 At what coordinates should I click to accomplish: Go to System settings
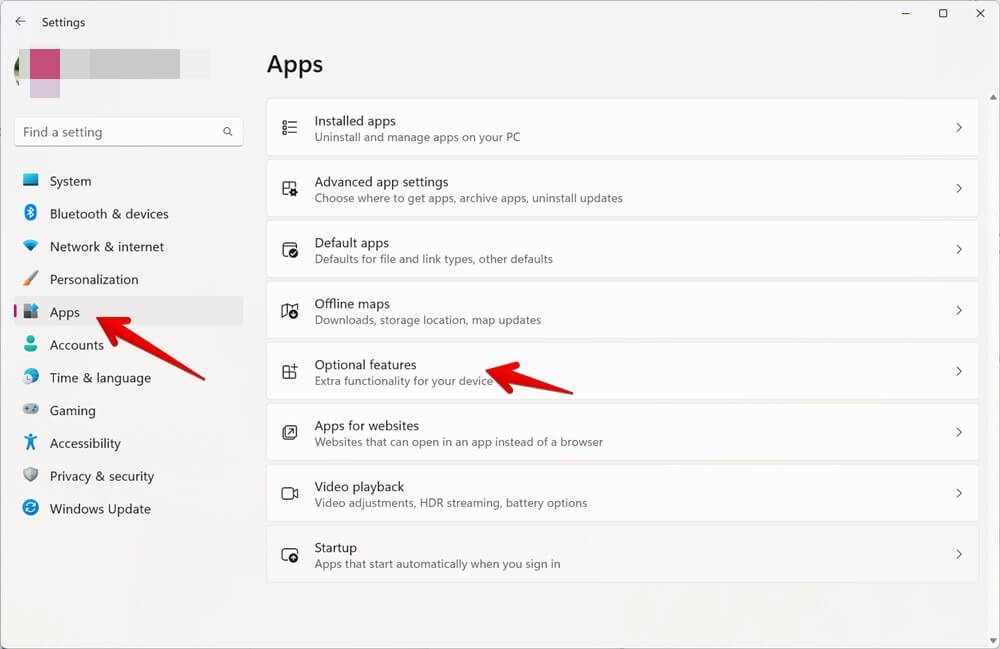tap(128, 180)
